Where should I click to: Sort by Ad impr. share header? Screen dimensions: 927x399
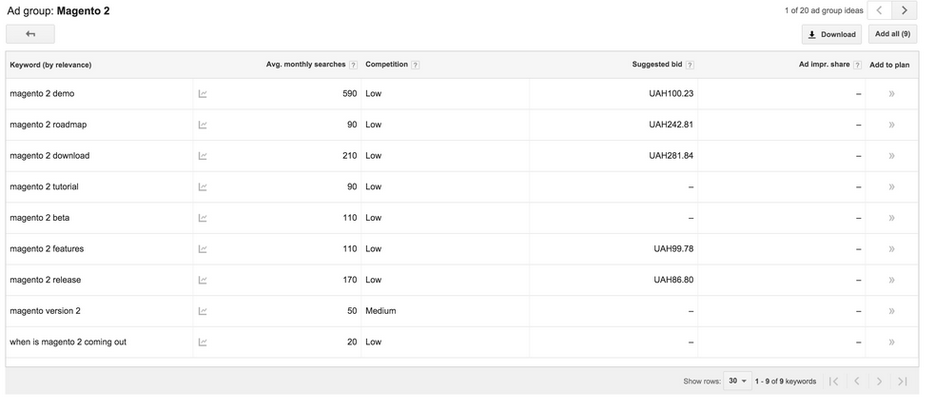[824, 64]
